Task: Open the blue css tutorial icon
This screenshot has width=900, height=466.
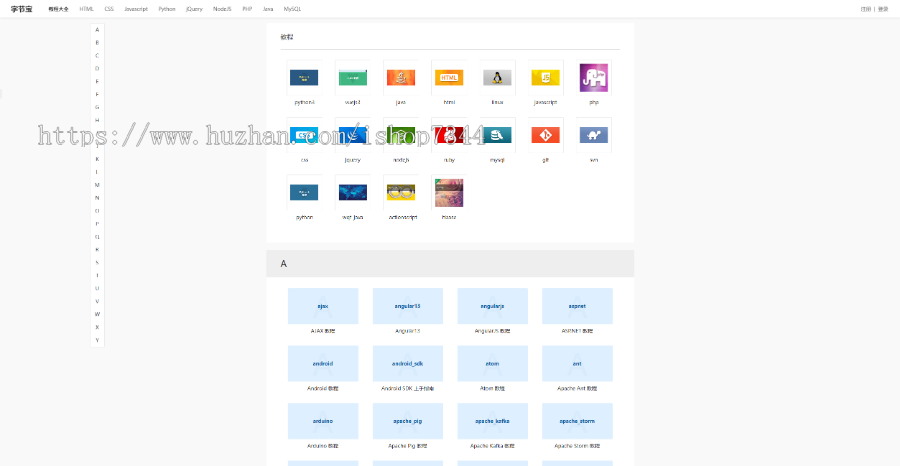Action: point(304,135)
